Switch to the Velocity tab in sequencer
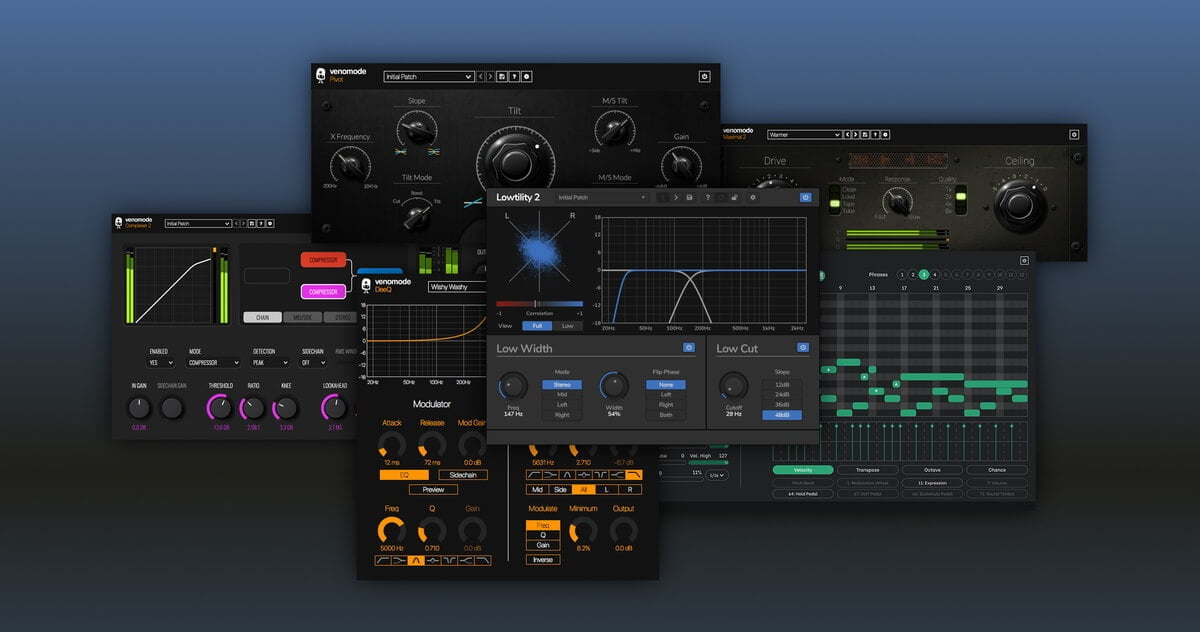 pyautogui.click(x=802, y=469)
